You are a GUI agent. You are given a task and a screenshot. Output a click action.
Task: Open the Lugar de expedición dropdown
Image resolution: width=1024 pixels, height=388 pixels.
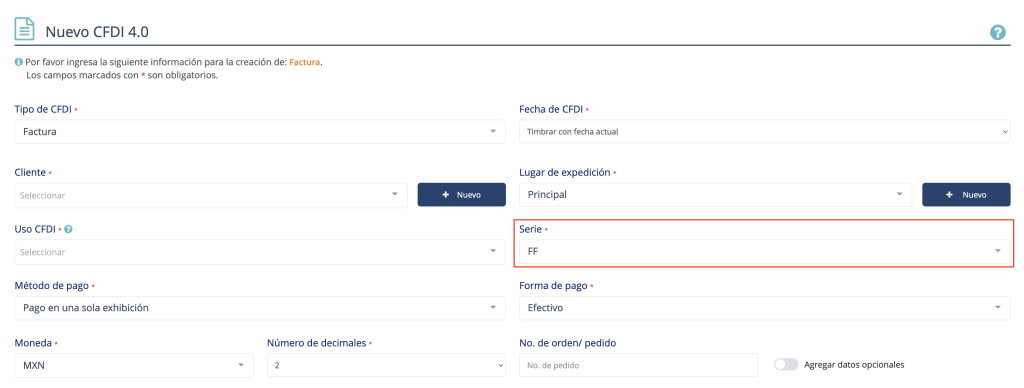715,194
